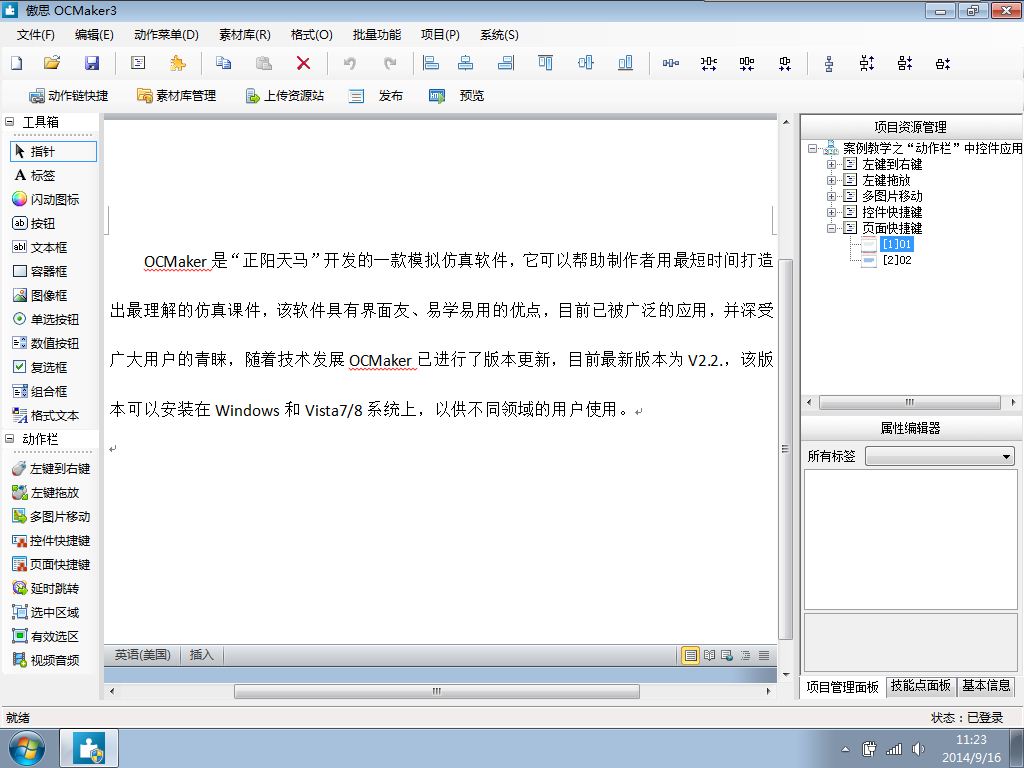Collapse the 动作栏 action bar section
The image size is (1024, 768).
point(10,439)
